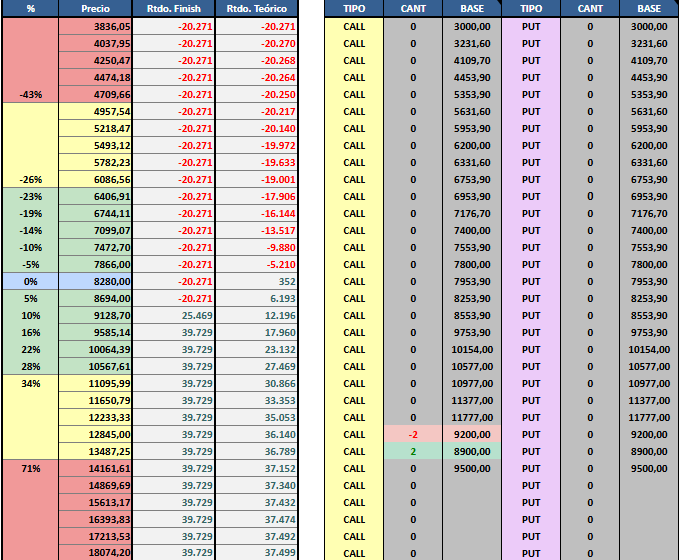Click the % column header

[x=30, y=8]
